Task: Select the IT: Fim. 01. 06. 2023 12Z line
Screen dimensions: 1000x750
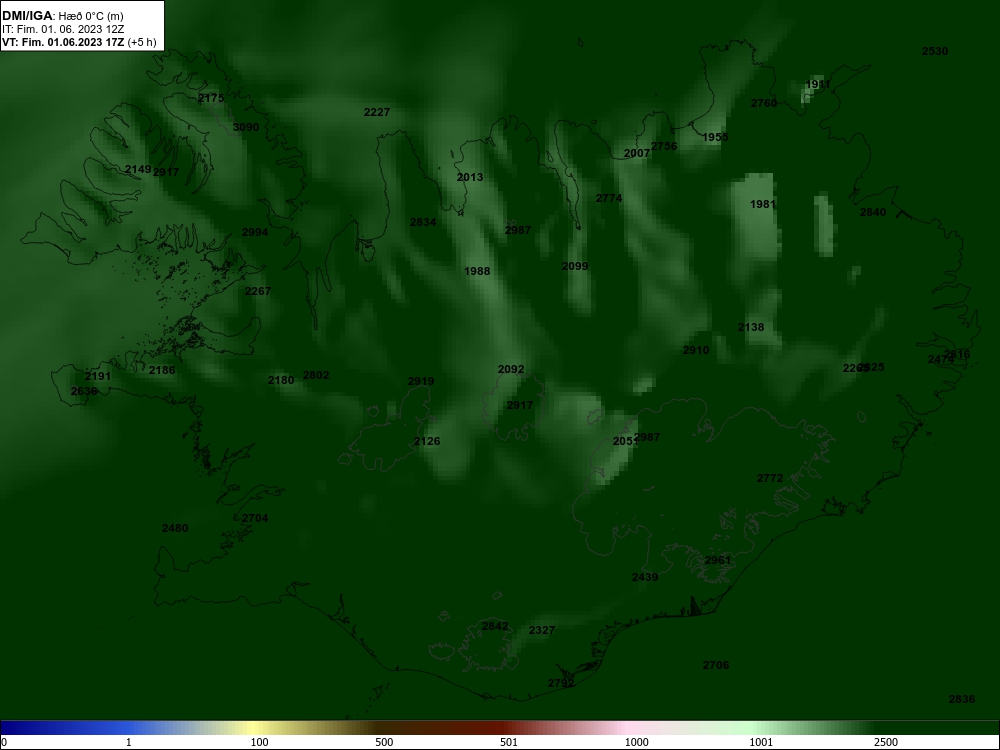Action: pyautogui.click(x=62, y=29)
